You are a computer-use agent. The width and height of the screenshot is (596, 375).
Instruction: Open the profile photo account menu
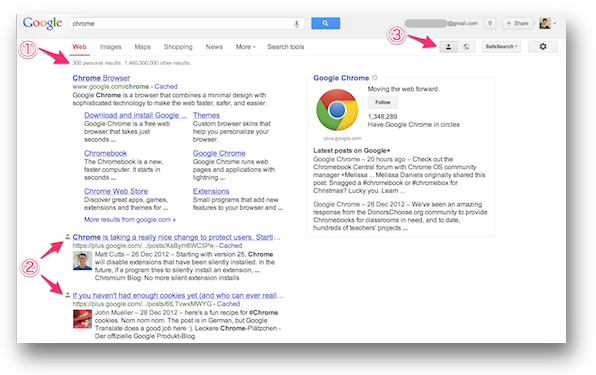tap(547, 24)
